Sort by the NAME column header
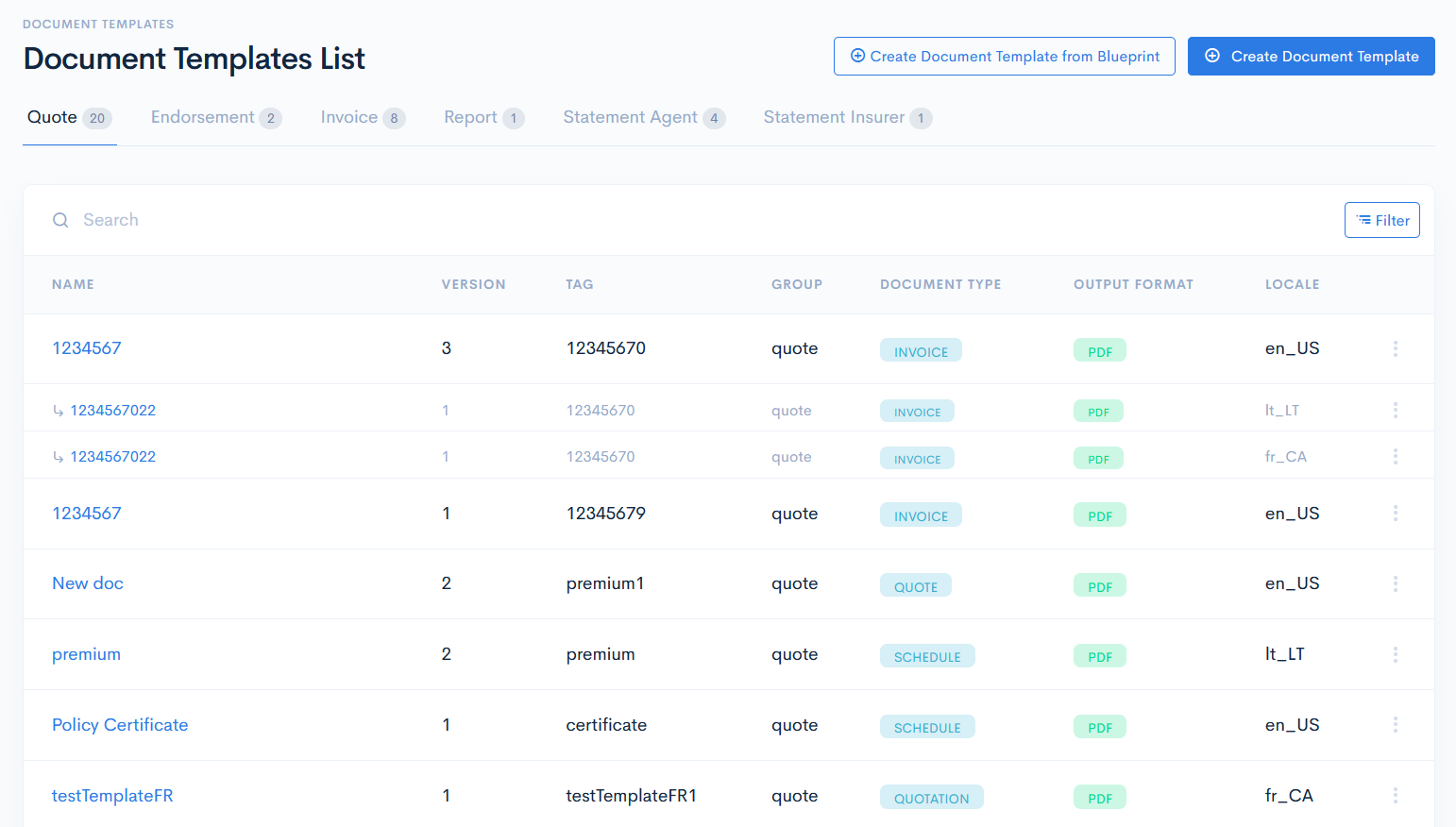The image size is (1456, 827). (73, 284)
